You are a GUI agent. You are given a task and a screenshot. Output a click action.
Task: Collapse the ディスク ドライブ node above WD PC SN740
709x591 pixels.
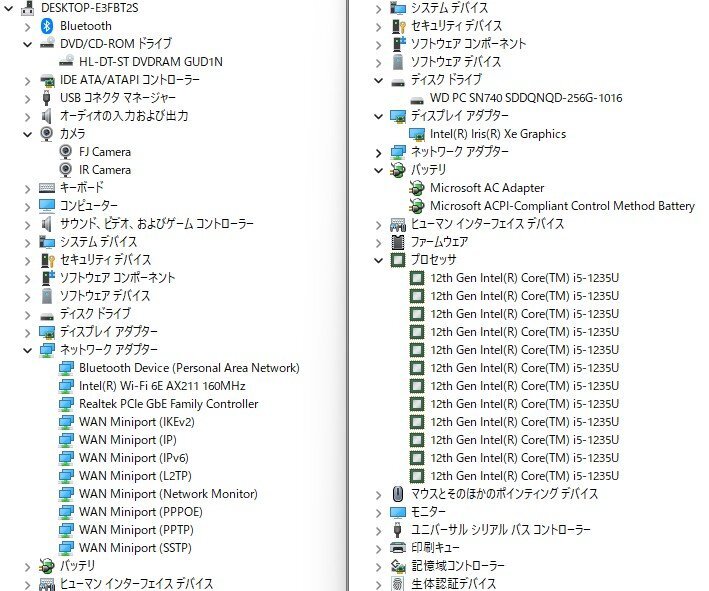(378, 80)
